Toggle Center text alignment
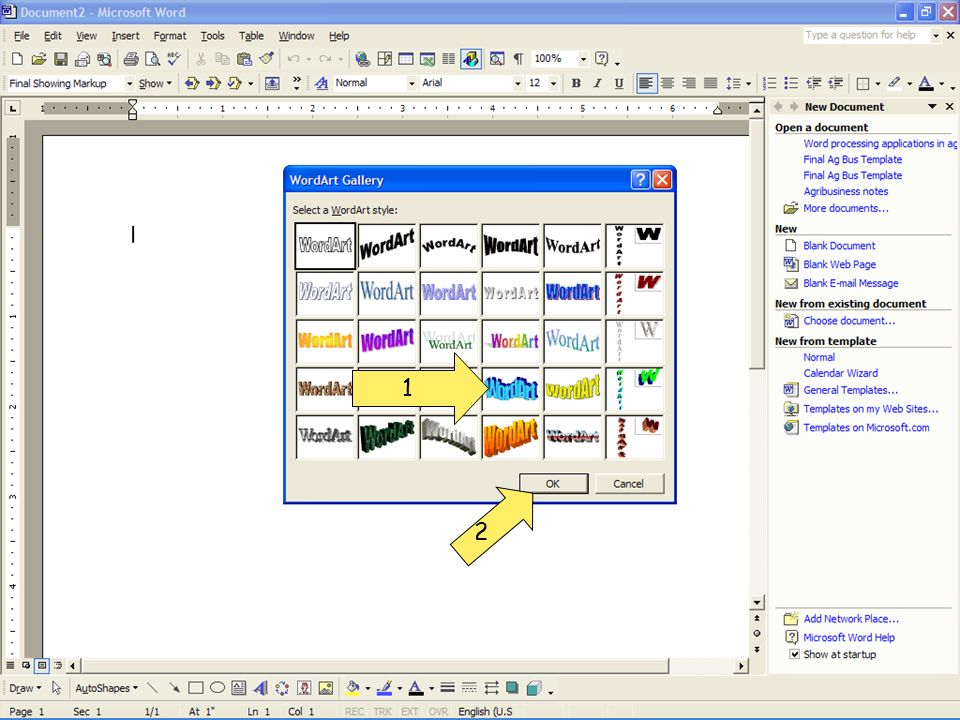 (x=667, y=83)
